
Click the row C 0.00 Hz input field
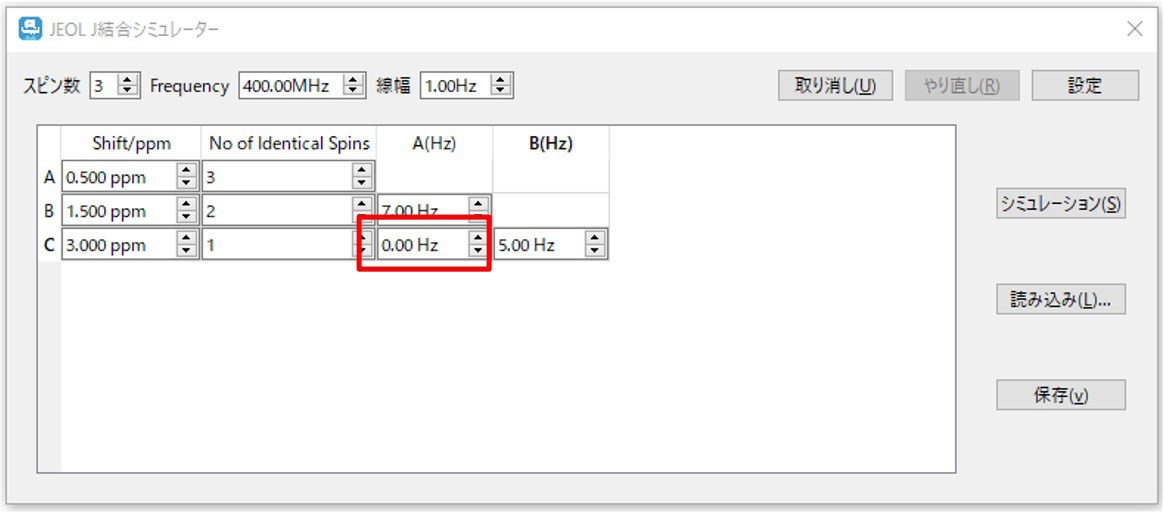[421, 245]
